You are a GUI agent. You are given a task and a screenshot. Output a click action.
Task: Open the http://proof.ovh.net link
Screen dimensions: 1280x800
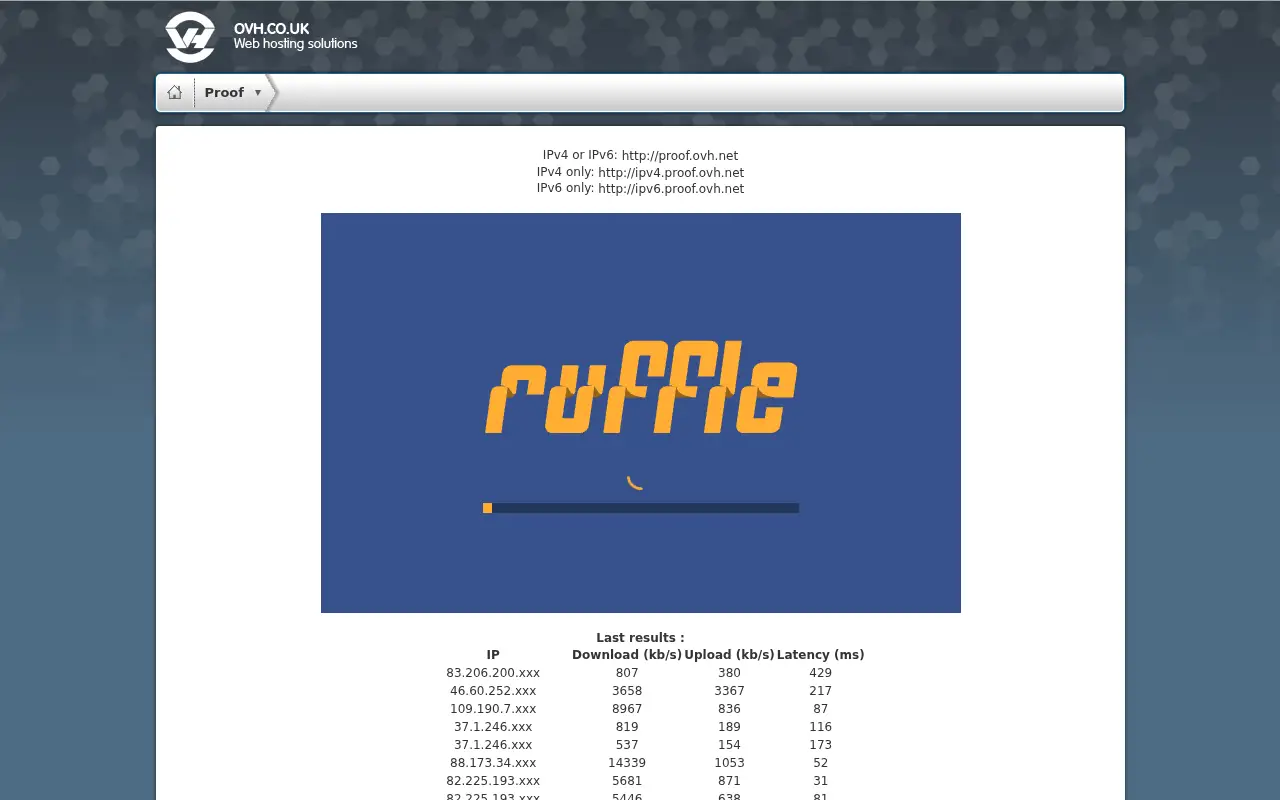[680, 156]
